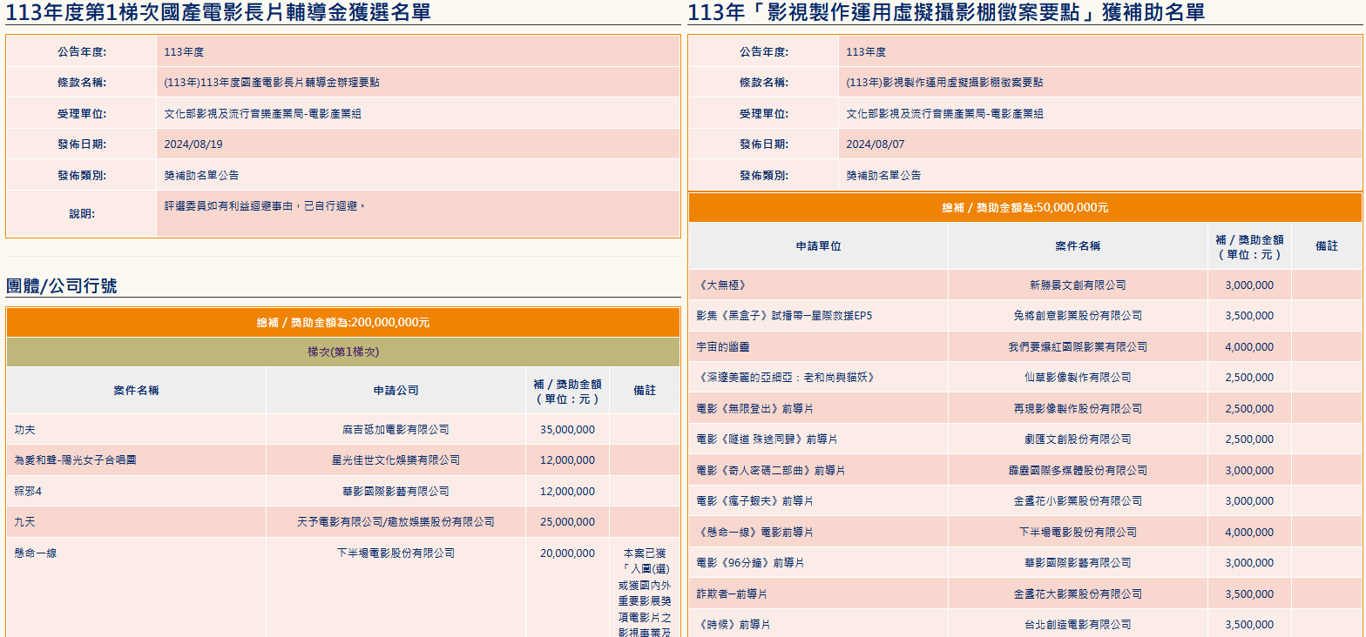The height and width of the screenshot is (637, 1366).
Task: Click the company 星光佳世文化娛樂有限公司
Action: [x=396, y=461]
